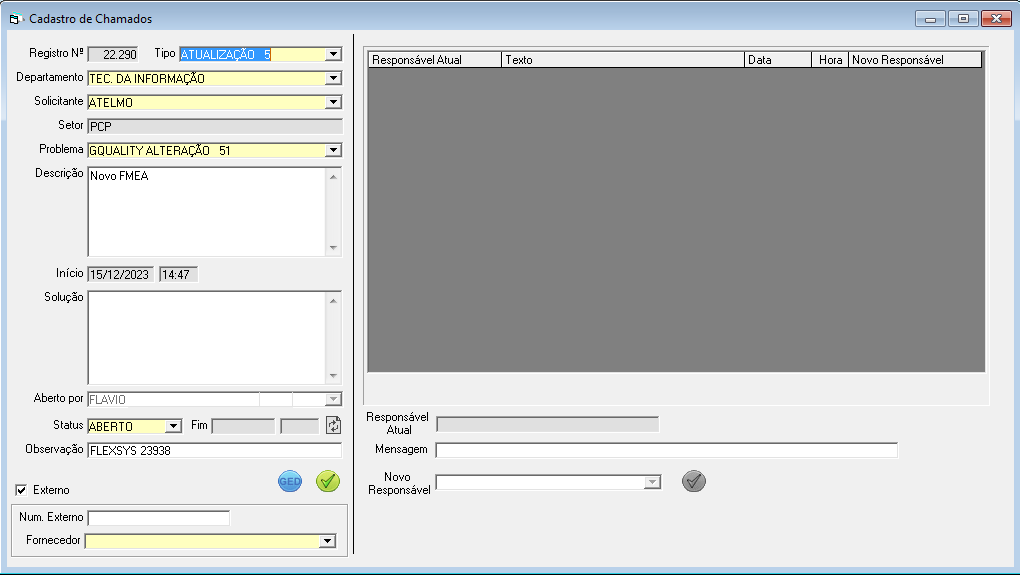Image resolution: width=1020 pixels, height=575 pixels.
Task: Click the gray checkmark beside Novo Responsável
Action: (x=693, y=481)
